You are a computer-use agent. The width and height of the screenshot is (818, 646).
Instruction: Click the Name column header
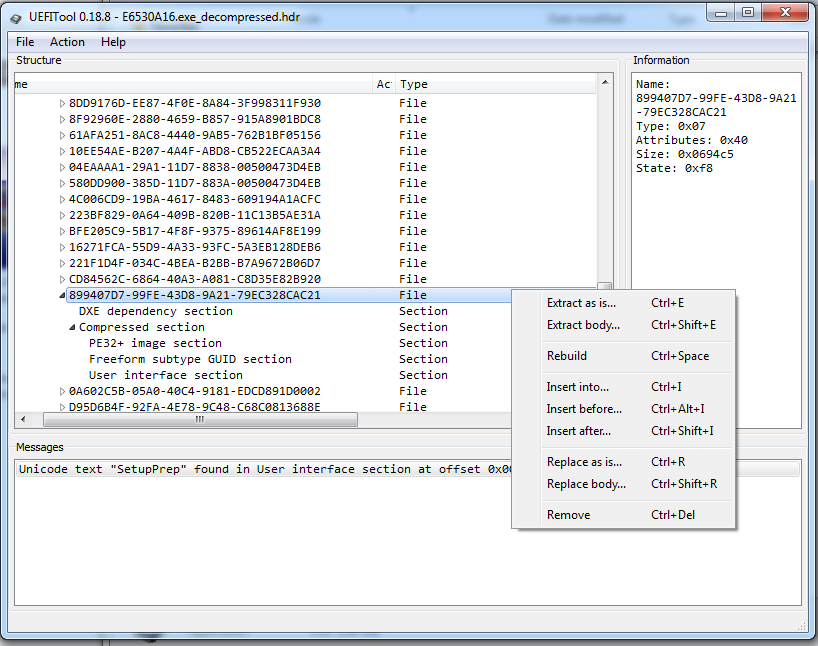point(194,84)
